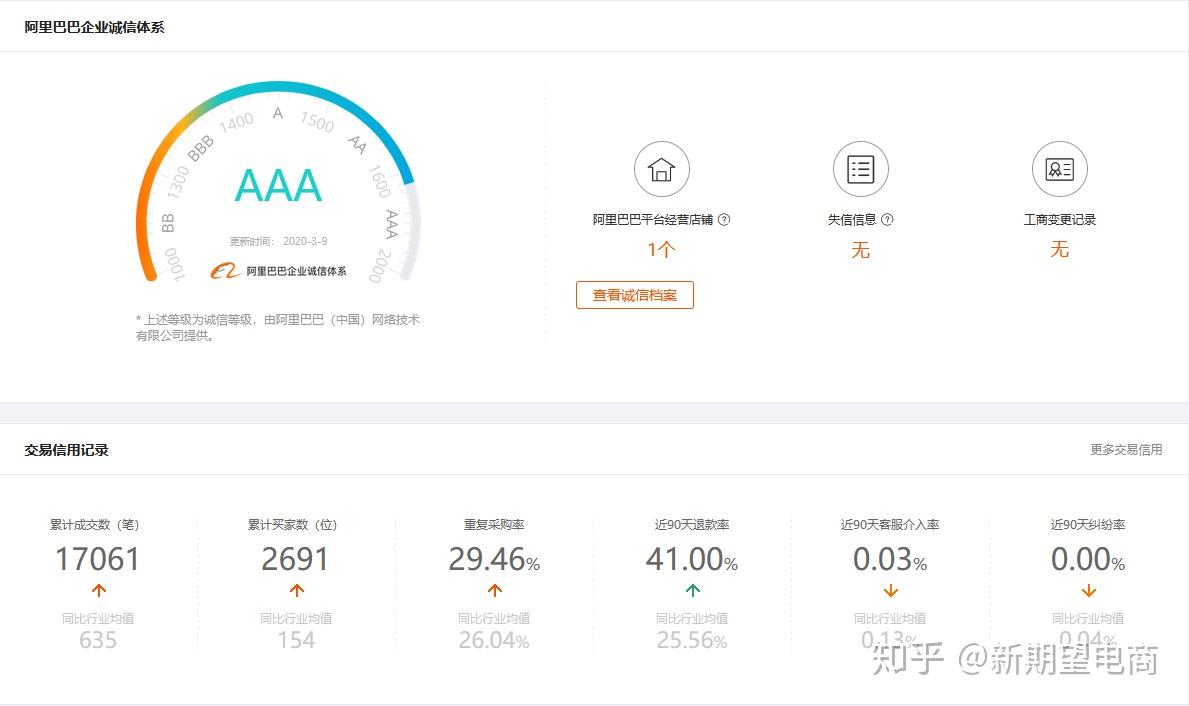
Task: Click help icon beside 阿里巴巴平台经营店铺
Action: 724,219
